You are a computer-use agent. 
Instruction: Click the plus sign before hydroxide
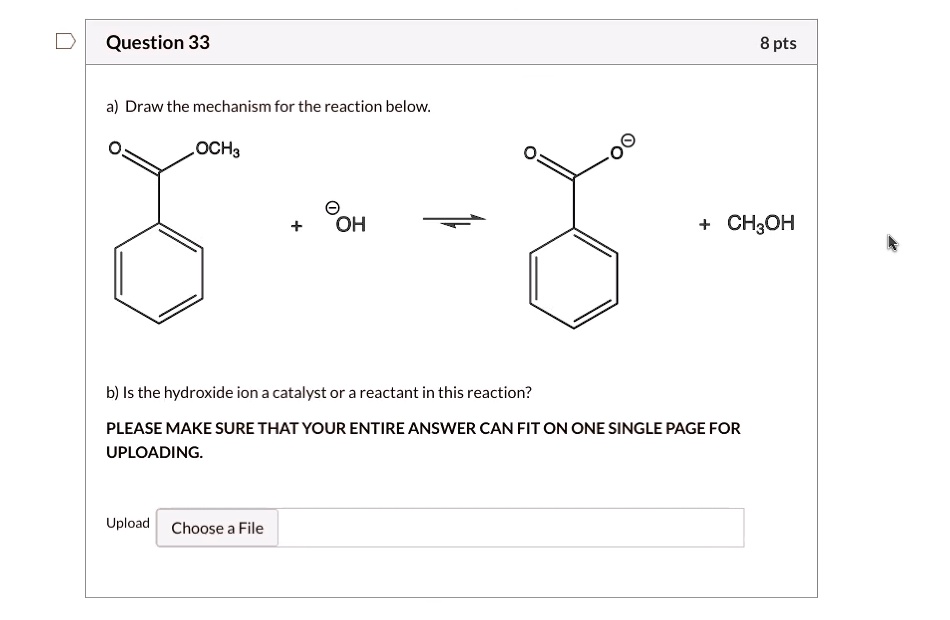click(296, 225)
